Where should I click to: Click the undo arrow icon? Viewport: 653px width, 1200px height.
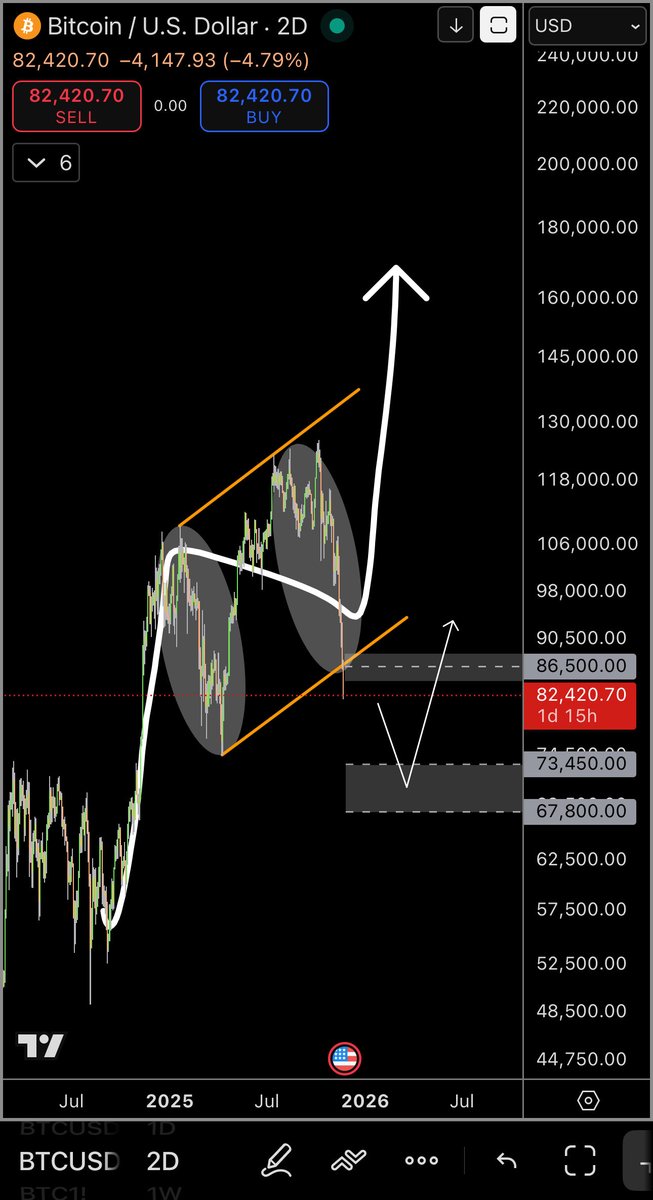point(506,1160)
